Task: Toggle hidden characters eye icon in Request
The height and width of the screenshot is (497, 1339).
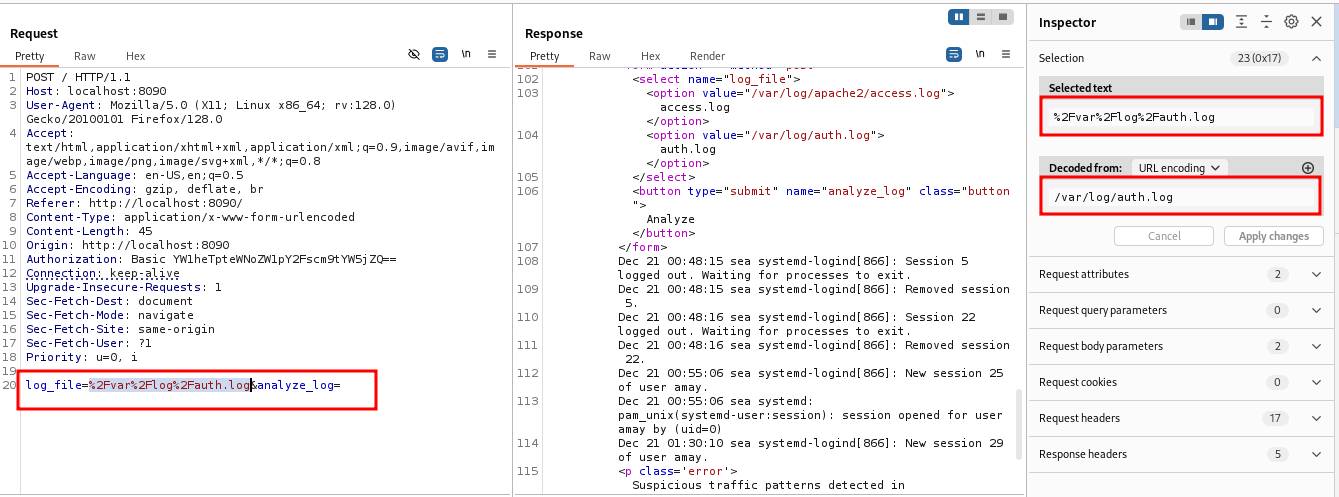Action: 414,55
